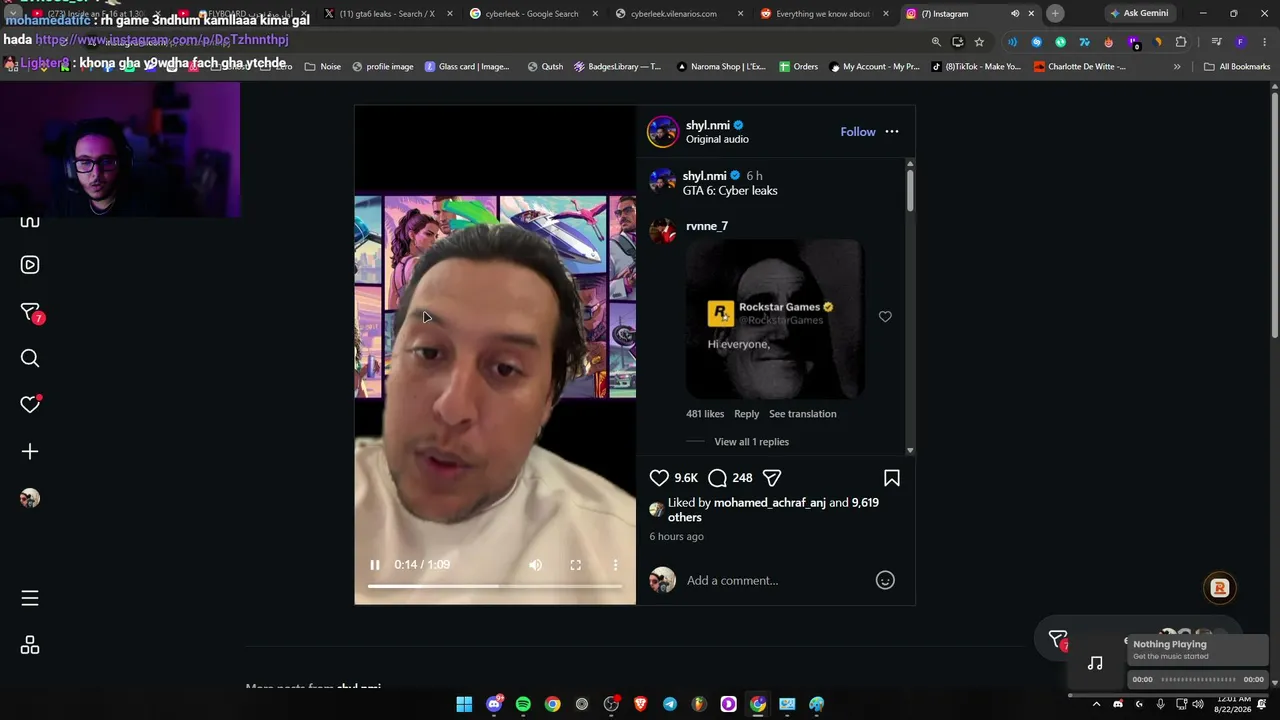Open the All Bookmarks folder
1280x720 pixels.
[x=1237, y=67]
